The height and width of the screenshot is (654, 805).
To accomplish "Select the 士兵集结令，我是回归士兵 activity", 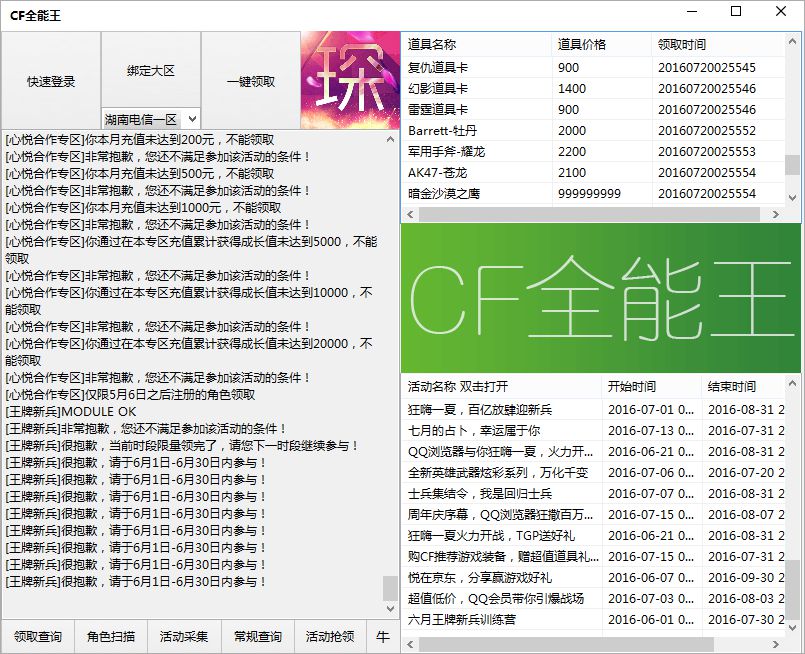I will coord(593,493).
